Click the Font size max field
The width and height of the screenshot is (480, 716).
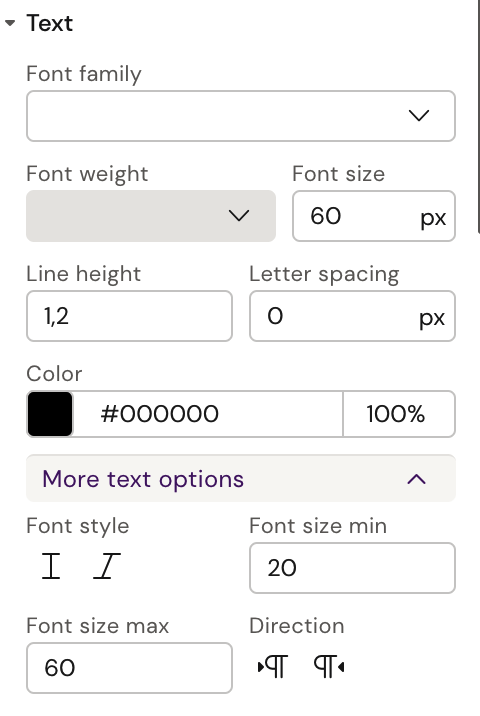click(x=129, y=668)
